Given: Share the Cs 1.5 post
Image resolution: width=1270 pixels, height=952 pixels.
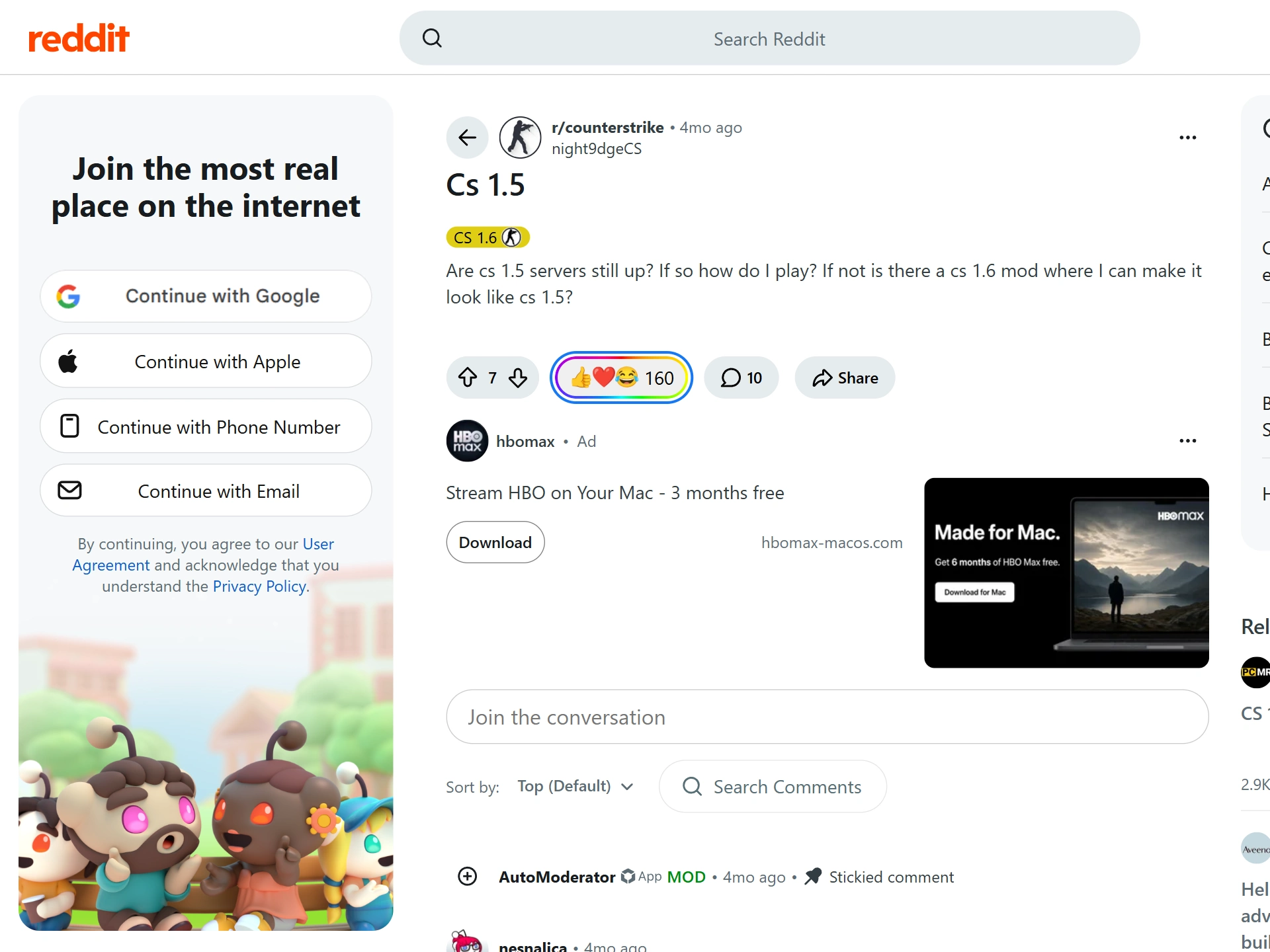Looking at the screenshot, I should pyautogui.click(x=845, y=377).
